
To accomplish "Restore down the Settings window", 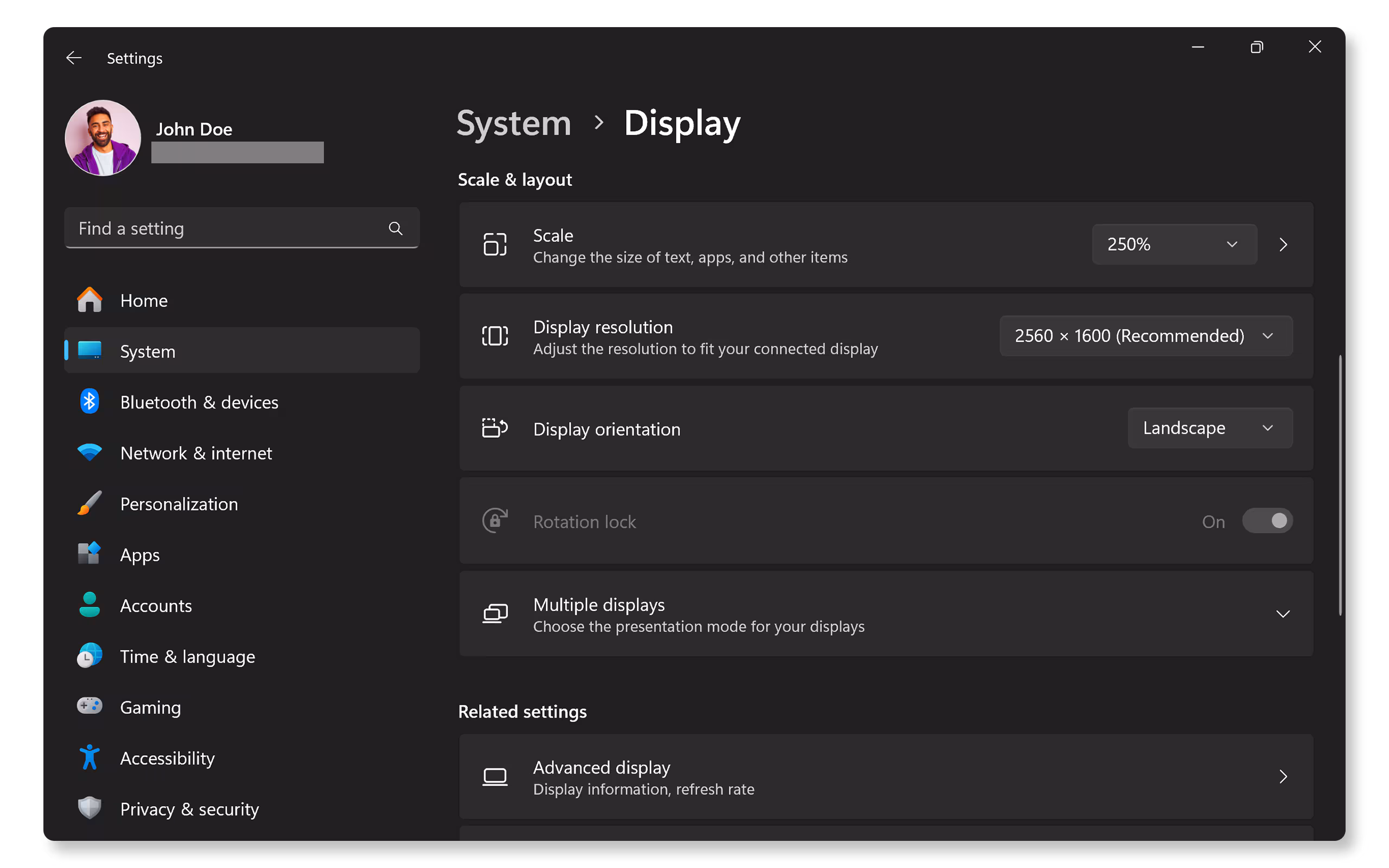I will tap(1257, 47).
